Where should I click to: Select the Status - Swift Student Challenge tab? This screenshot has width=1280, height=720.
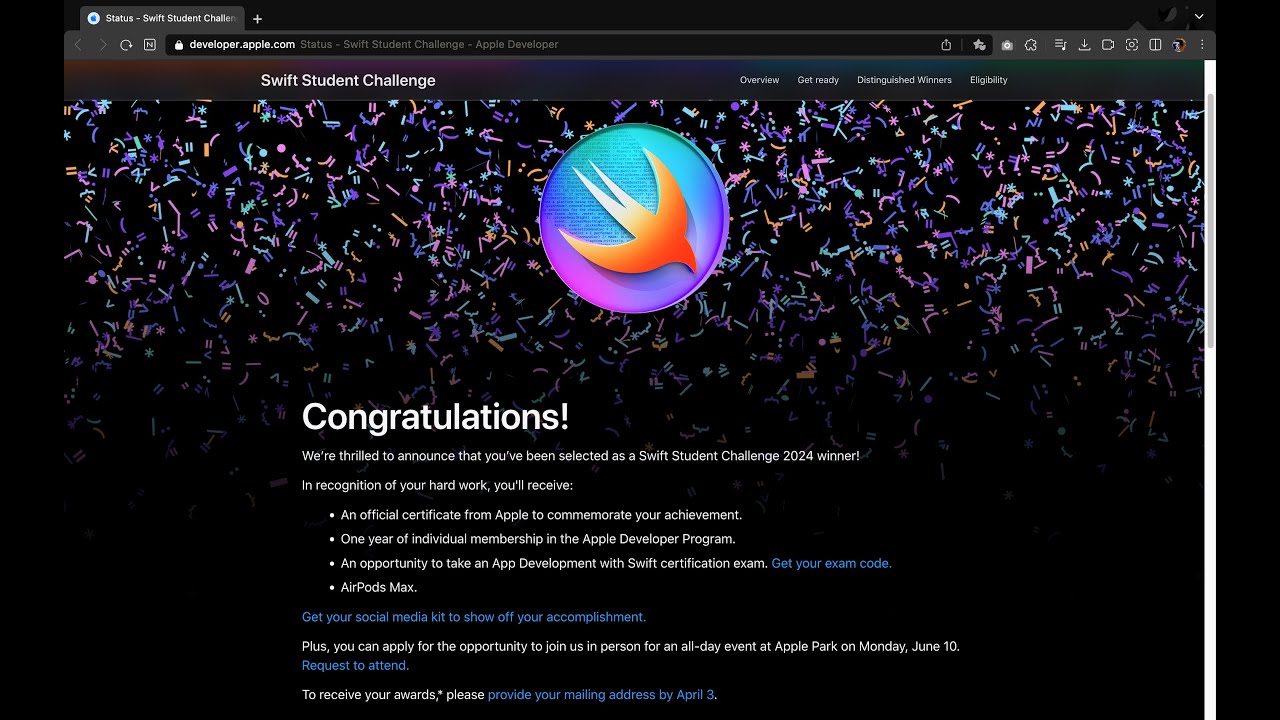[x=161, y=18]
